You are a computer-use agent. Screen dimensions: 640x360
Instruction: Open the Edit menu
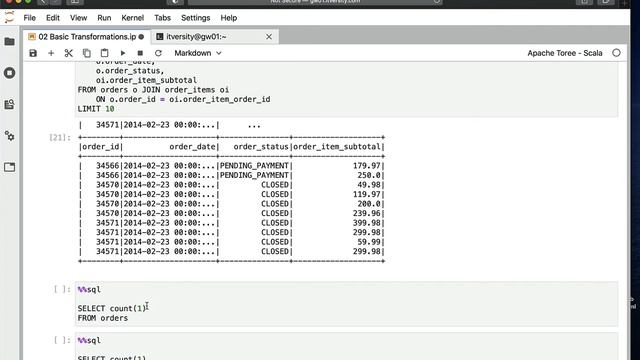(x=53, y=18)
